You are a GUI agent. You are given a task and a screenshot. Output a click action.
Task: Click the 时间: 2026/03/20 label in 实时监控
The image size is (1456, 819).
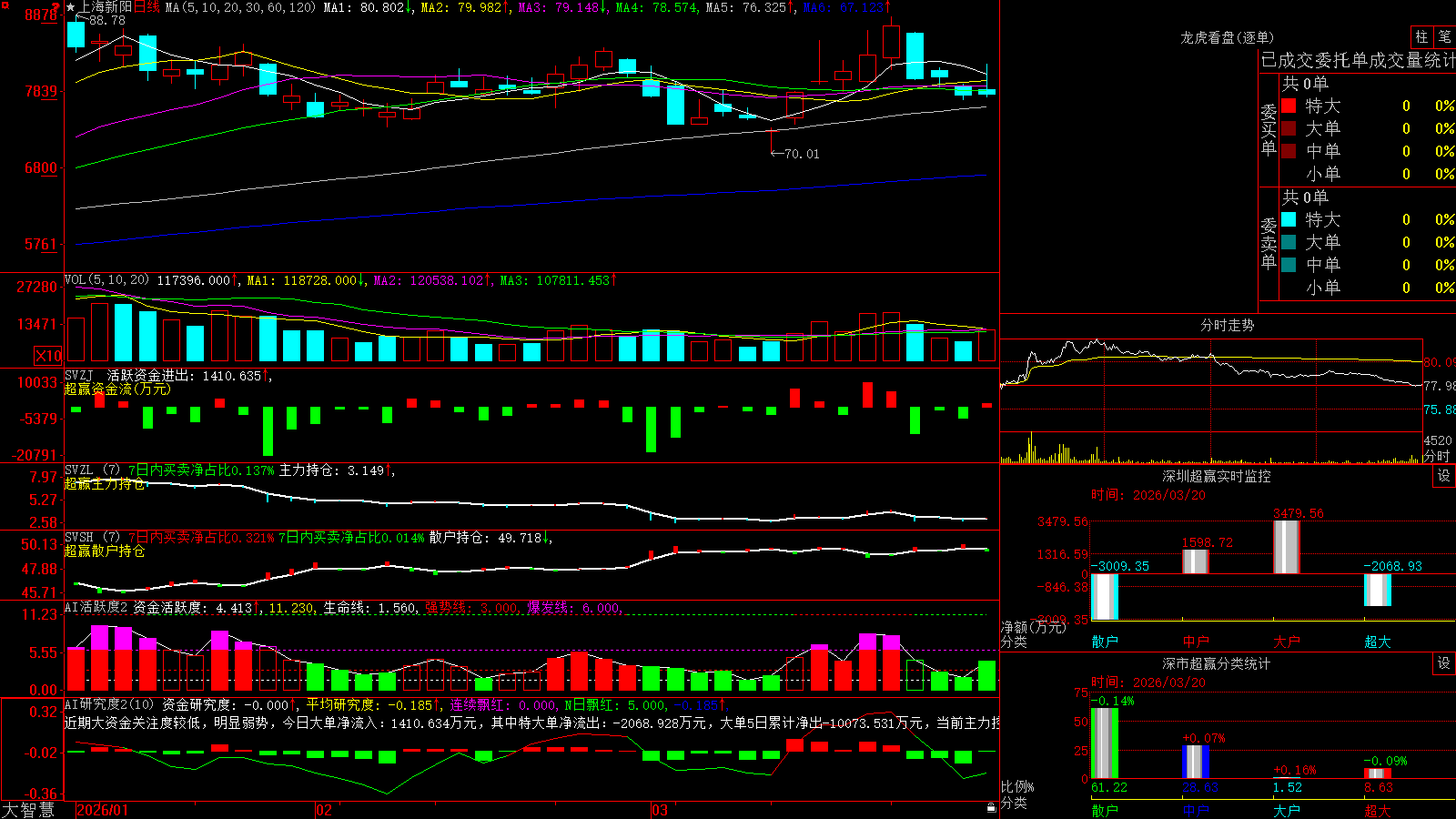[1148, 495]
